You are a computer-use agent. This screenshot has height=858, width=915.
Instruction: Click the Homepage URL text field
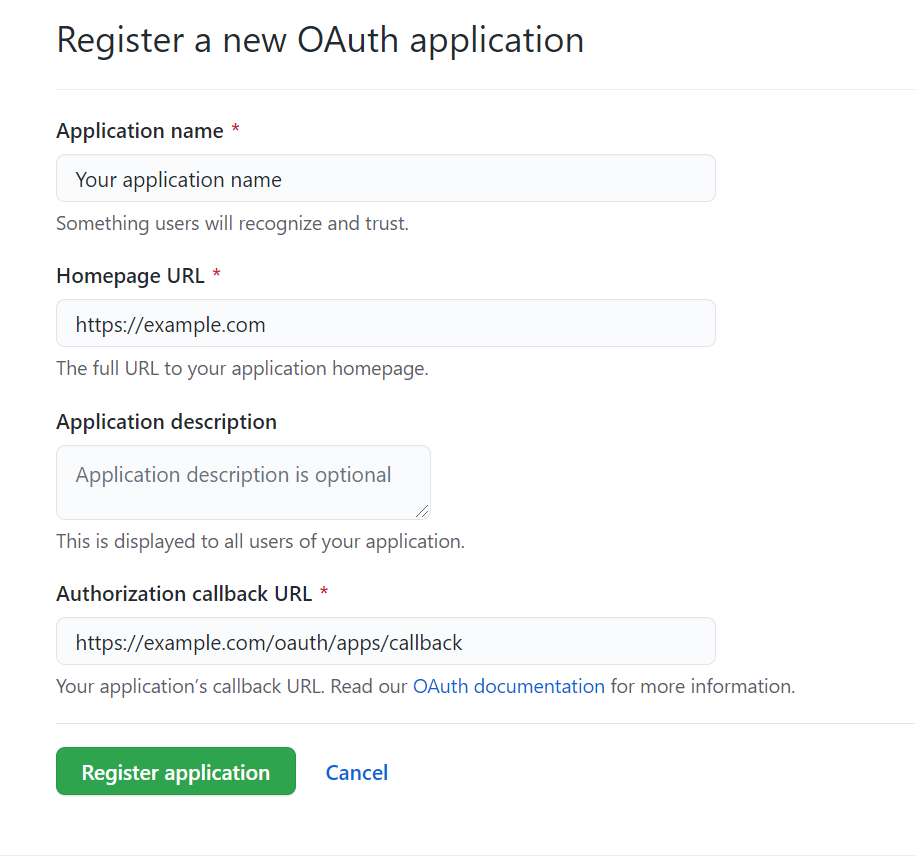click(385, 323)
